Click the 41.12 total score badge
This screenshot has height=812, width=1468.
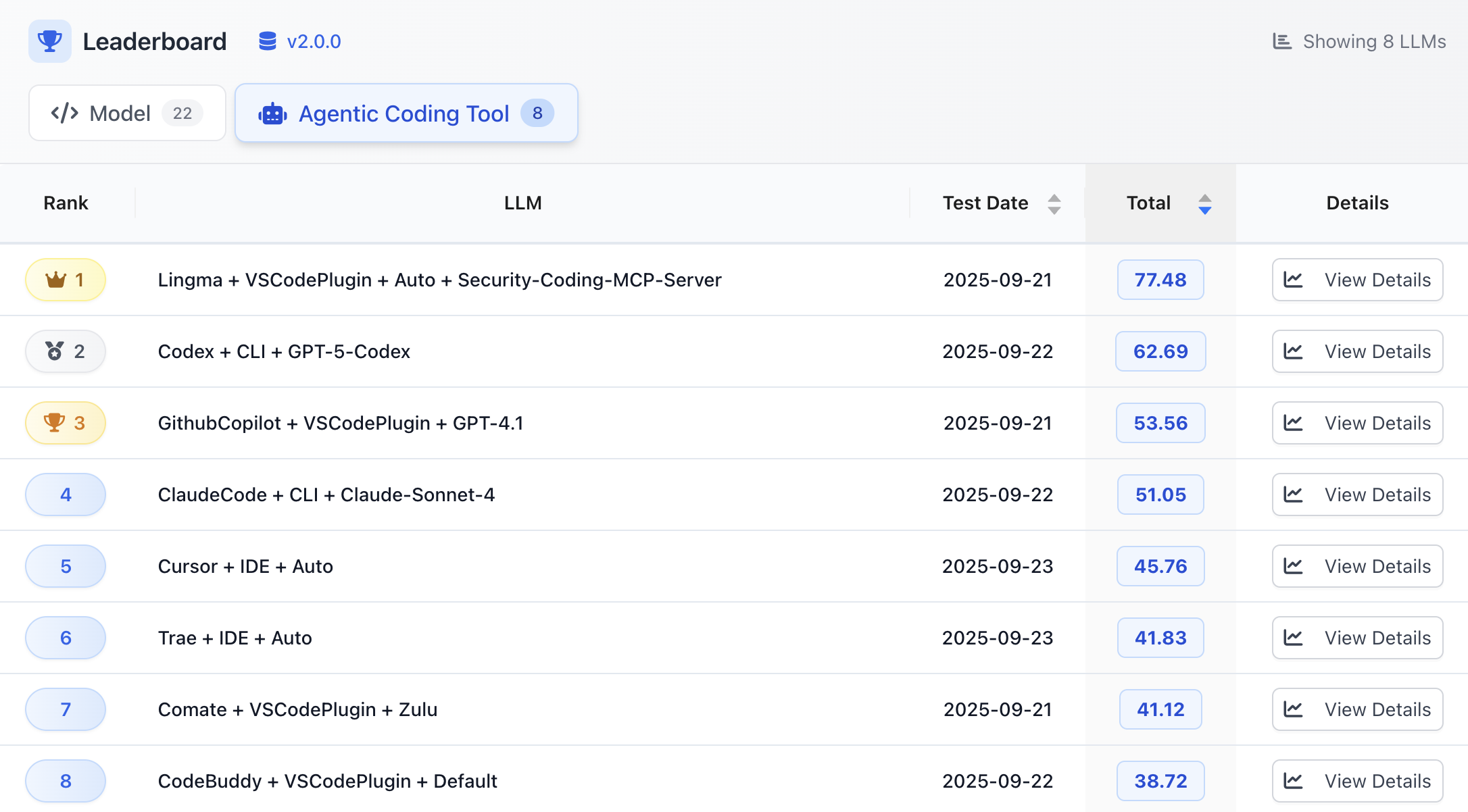pyautogui.click(x=1160, y=709)
